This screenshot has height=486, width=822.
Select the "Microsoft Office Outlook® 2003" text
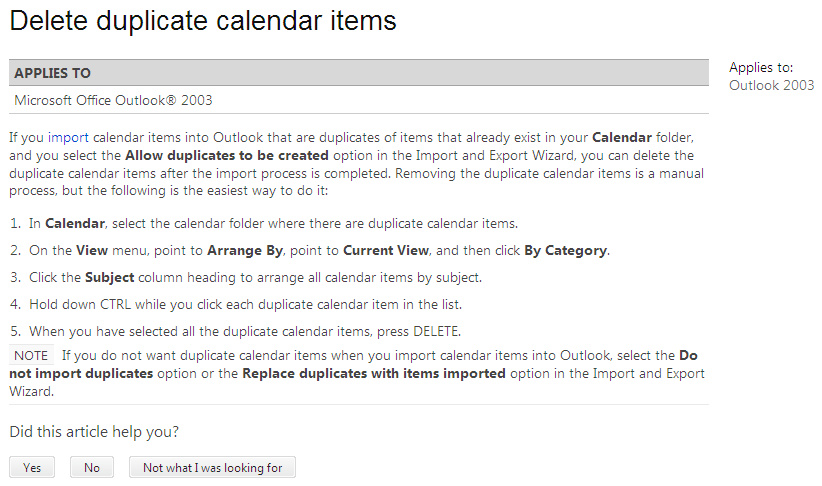click(113, 100)
